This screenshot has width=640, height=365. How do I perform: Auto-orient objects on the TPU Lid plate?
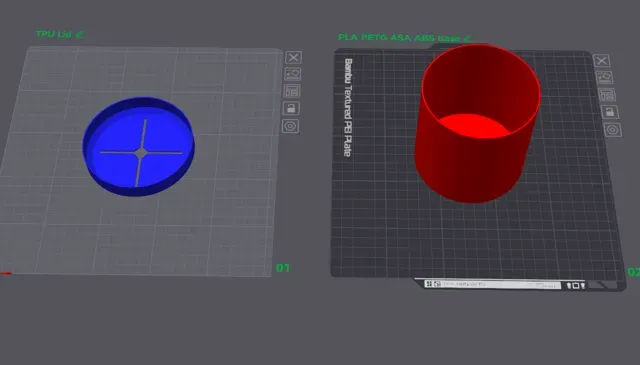click(x=293, y=74)
